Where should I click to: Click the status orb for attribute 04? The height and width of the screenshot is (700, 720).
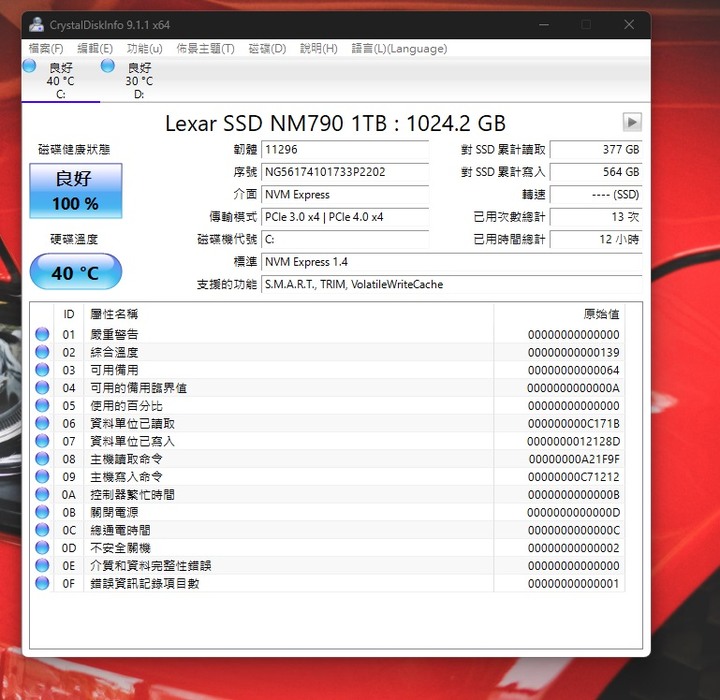pos(42,387)
